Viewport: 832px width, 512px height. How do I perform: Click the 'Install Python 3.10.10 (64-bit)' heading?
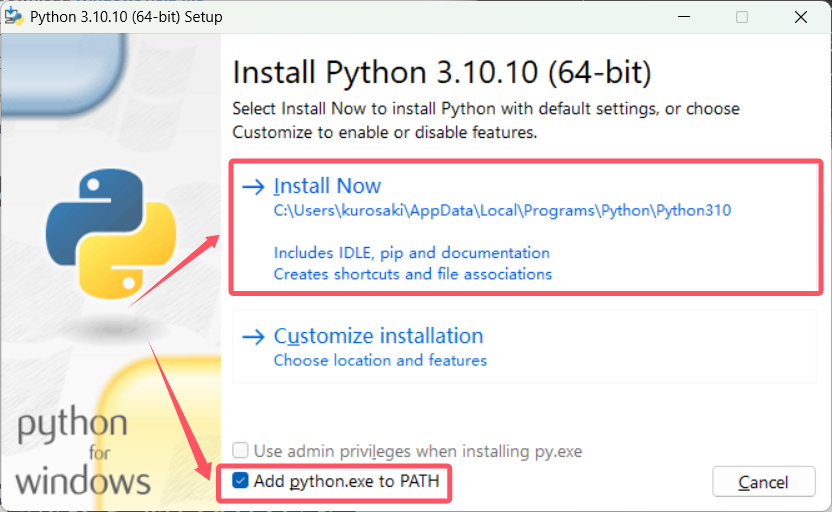pos(442,73)
